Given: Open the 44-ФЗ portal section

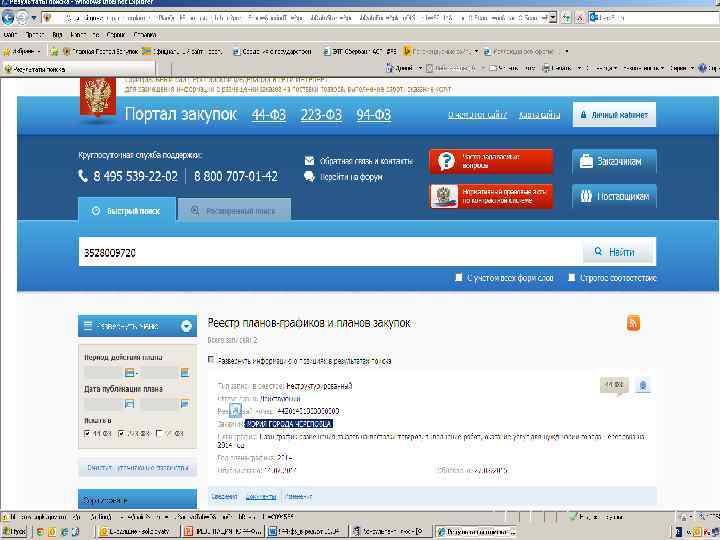Looking at the screenshot, I should coord(269,114).
